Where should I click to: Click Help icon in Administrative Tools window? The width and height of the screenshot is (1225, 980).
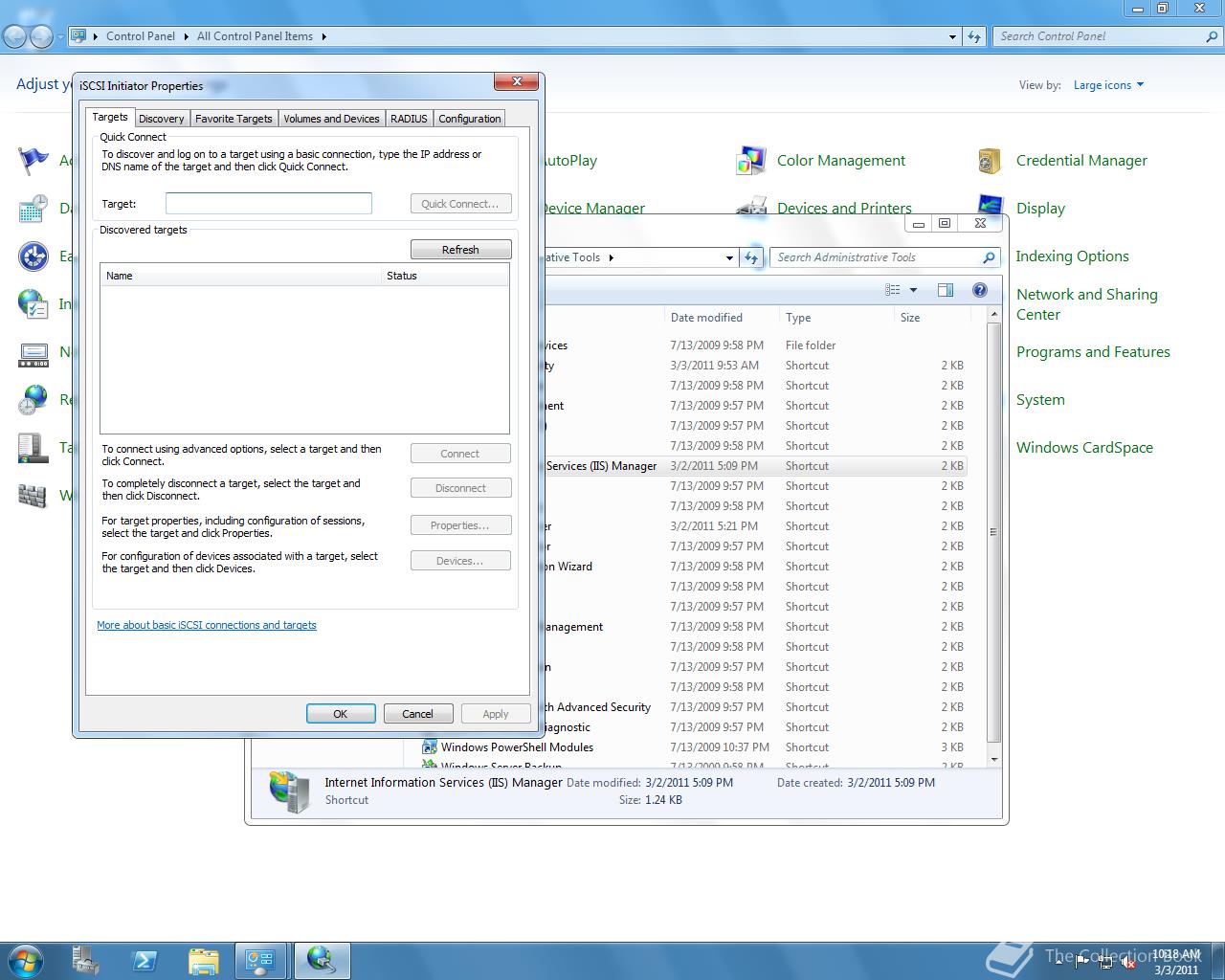click(979, 290)
